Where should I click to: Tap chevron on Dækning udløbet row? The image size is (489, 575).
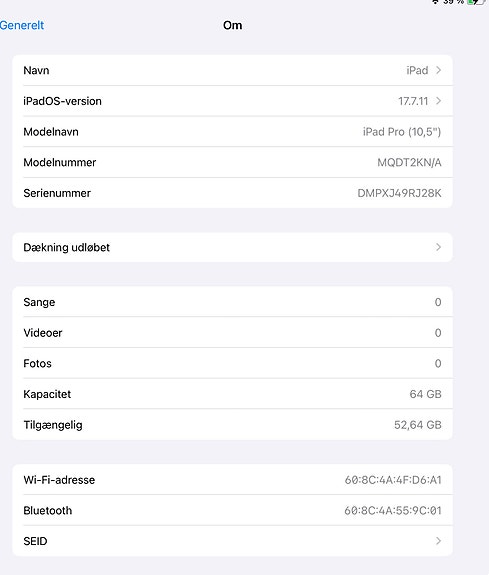(438, 247)
